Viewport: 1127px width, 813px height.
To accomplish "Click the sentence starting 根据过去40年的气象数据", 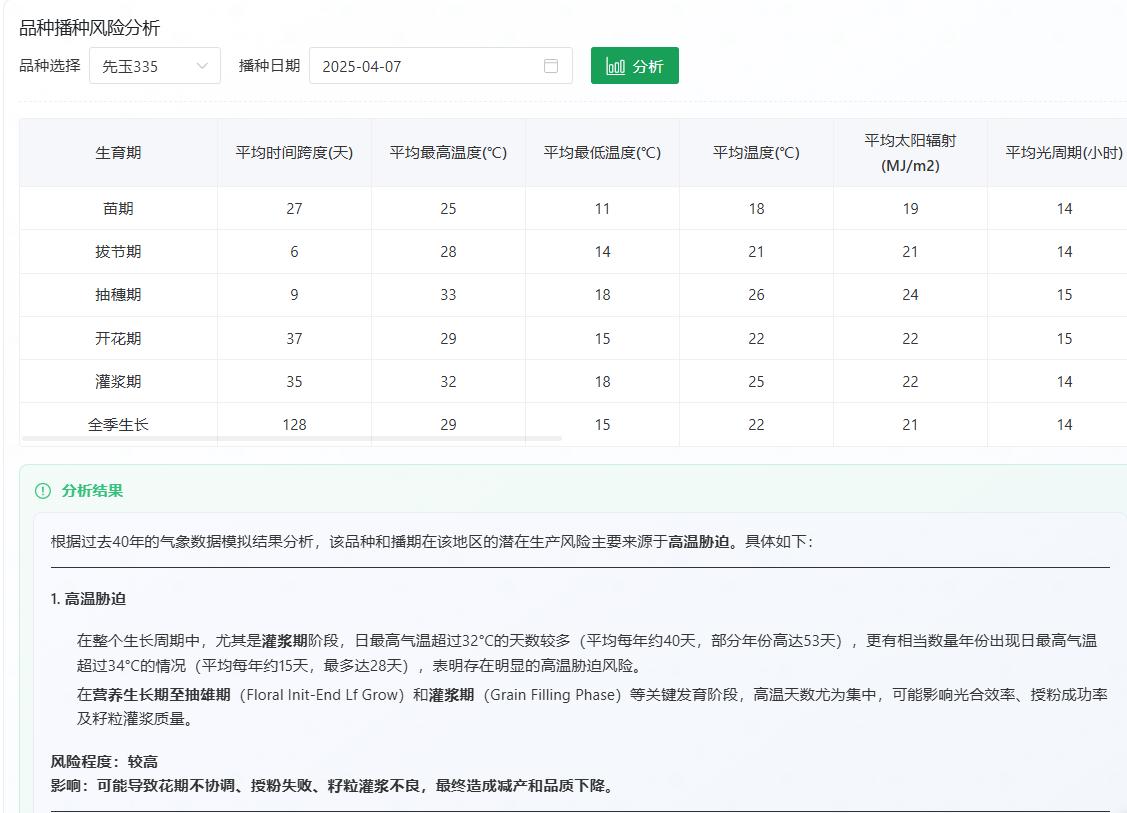I will click(431, 541).
